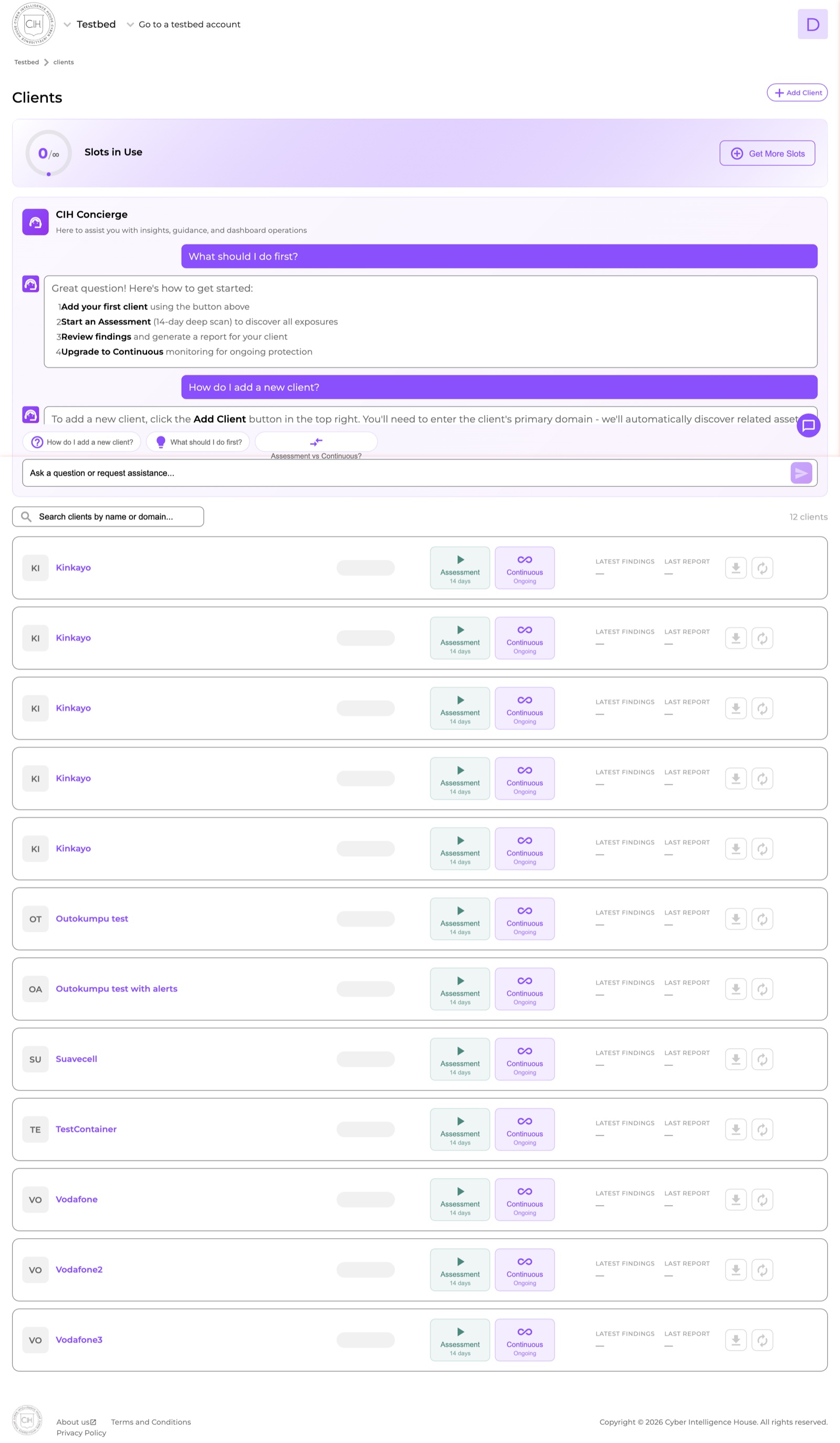Select the Testbed breadcrumb link
Screen dimensions: 840x1443
coord(26,62)
